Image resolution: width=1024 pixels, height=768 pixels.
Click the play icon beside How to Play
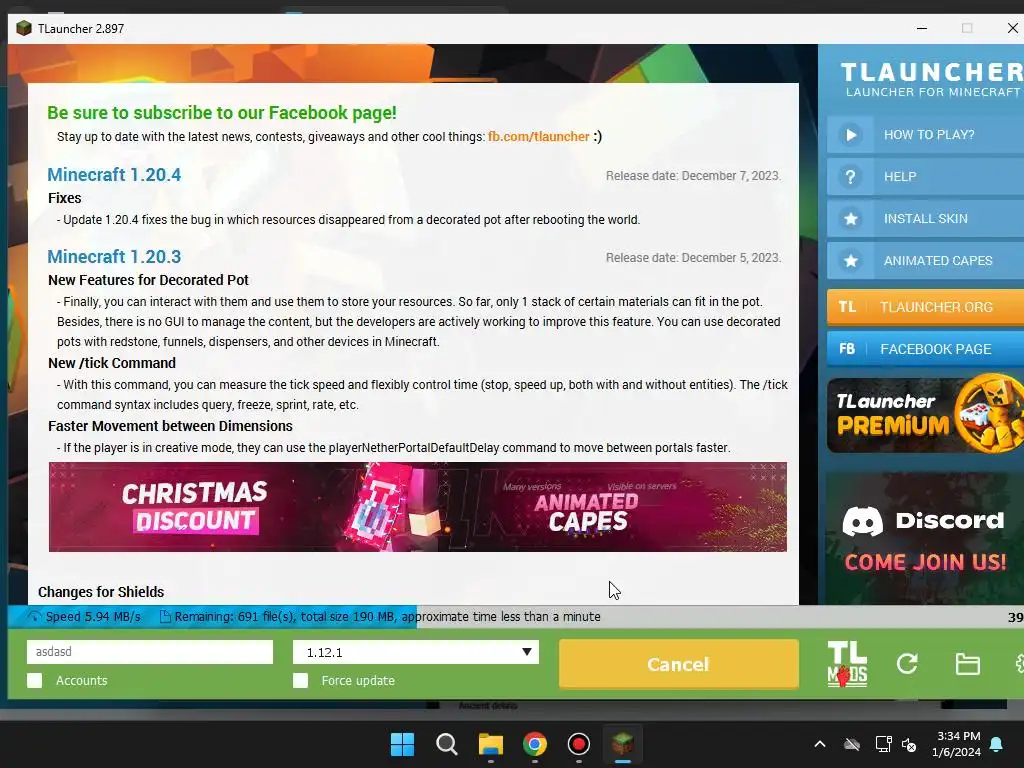click(850, 135)
